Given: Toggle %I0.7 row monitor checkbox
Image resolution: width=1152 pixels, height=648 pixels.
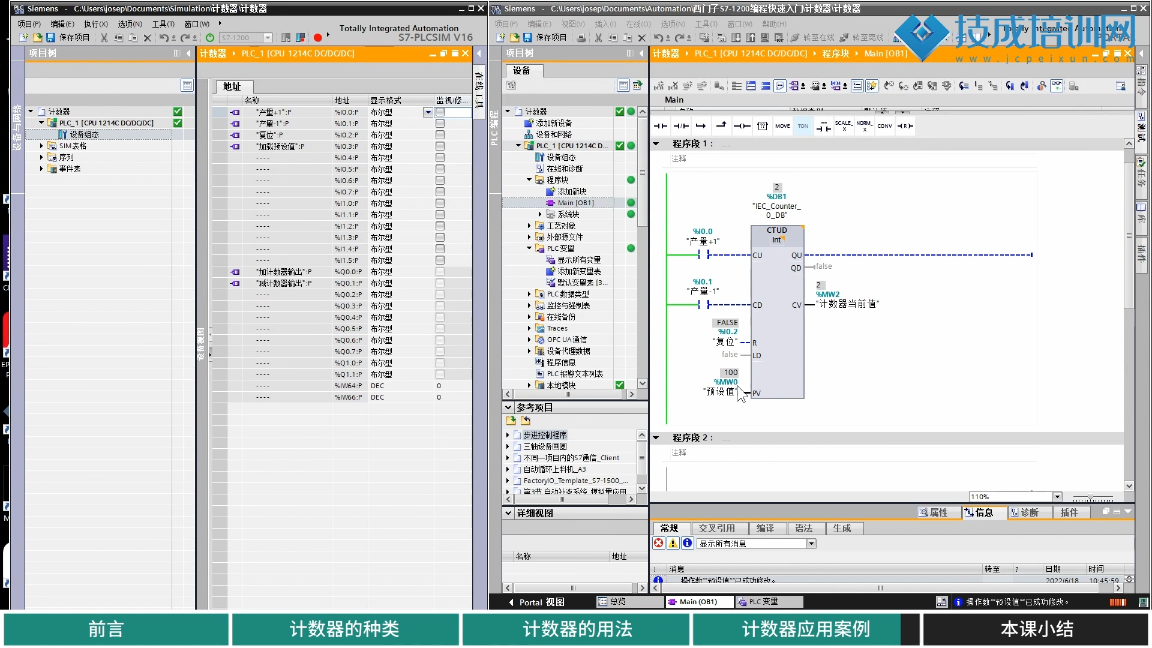Looking at the screenshot, I should [x=439, y=192].
